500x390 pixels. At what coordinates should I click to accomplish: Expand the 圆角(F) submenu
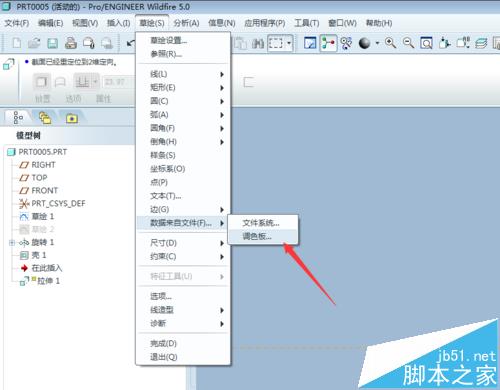pyautogui.click(x=183, y=128)
